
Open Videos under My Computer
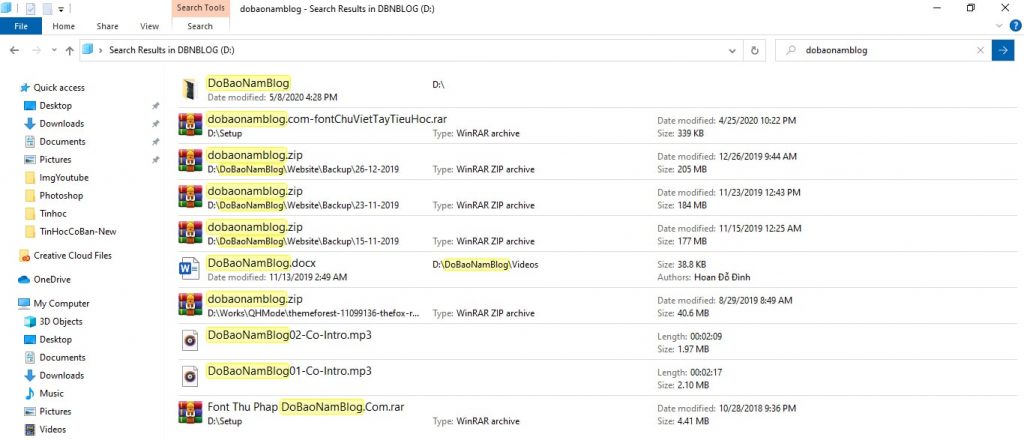coord(53,430)
